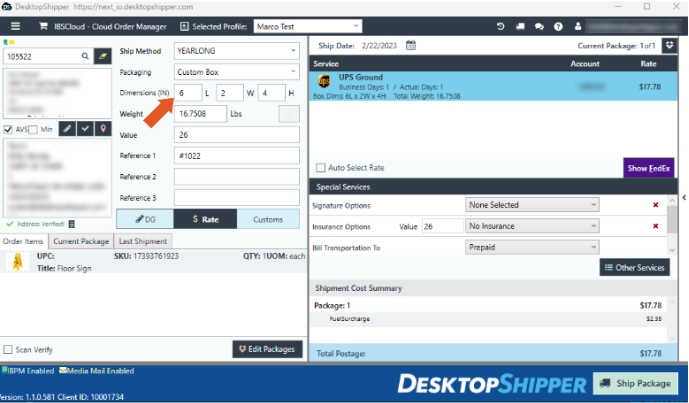Image resolution: width=689 pixels, height=403 pixels.
Task: Click the pencil edit address icon
Action: [x=67, y=129]
